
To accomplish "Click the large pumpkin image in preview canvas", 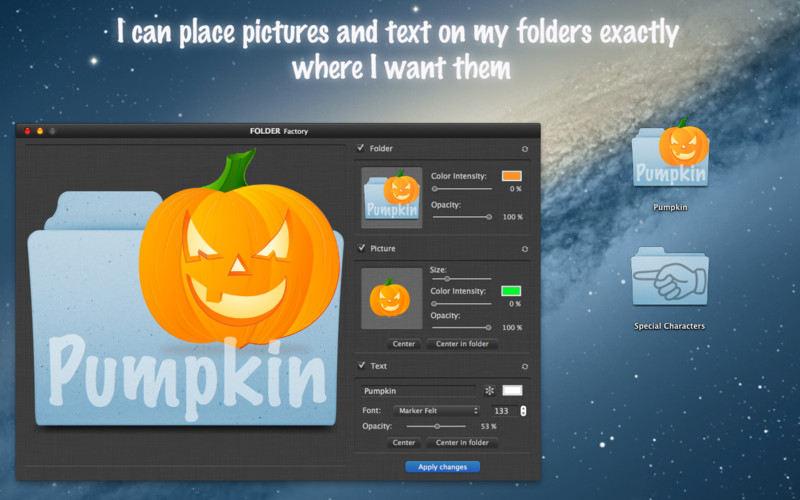I will pyautogui.click(x=240, y=250).
